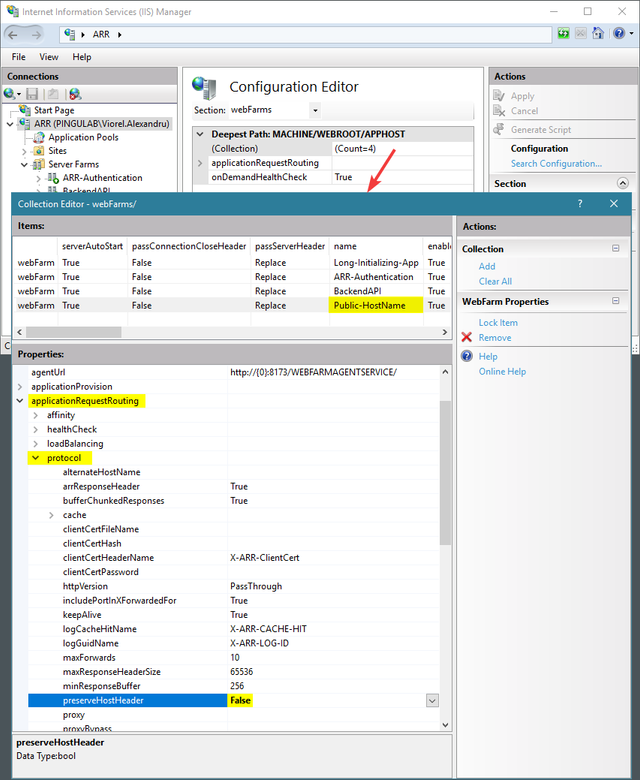Click the maxForwards value 10
Screen dimensions: 640x780
(x=235, y=657)
